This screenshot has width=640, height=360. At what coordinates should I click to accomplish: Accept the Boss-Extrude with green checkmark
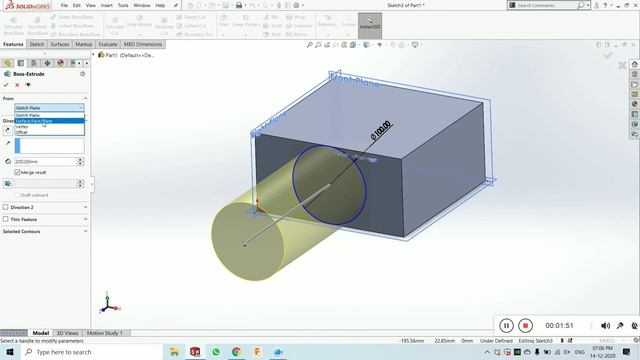pyautogui.click(x=6, y=85)
